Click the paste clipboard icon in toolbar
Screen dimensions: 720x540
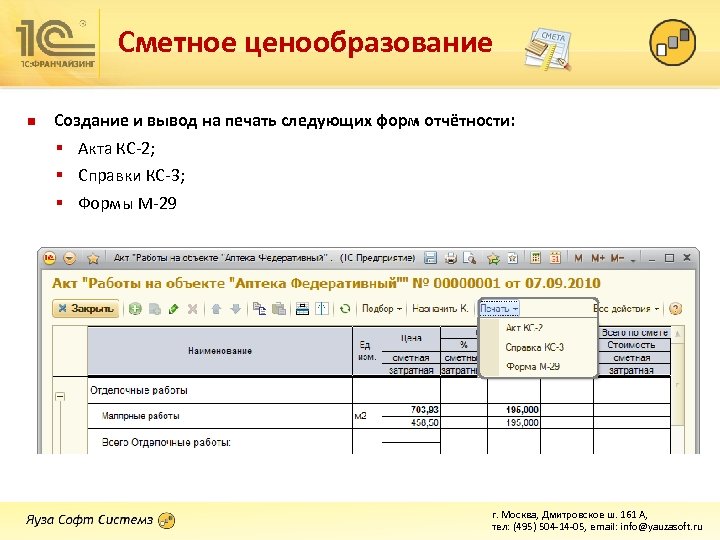tap(279, 309)
